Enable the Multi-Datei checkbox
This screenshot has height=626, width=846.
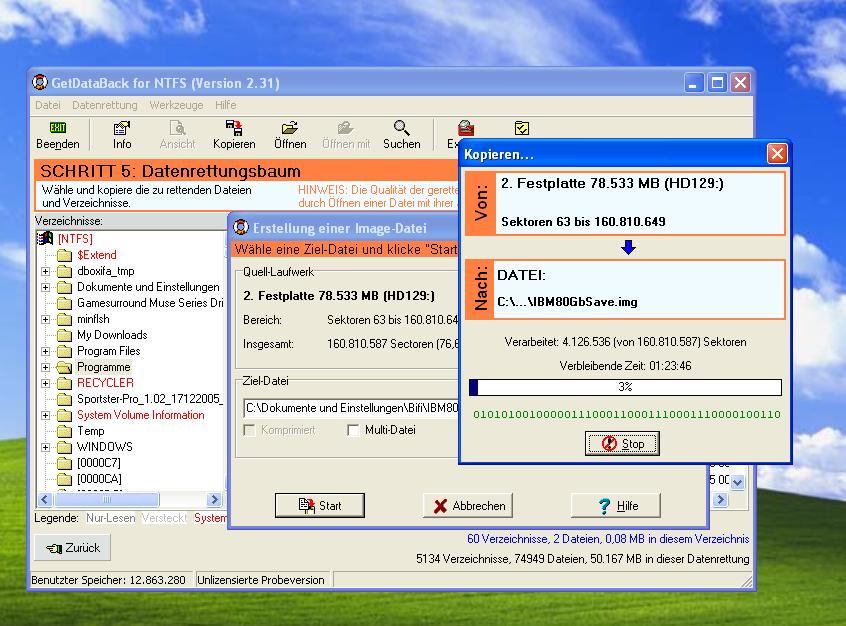point(353,430)
